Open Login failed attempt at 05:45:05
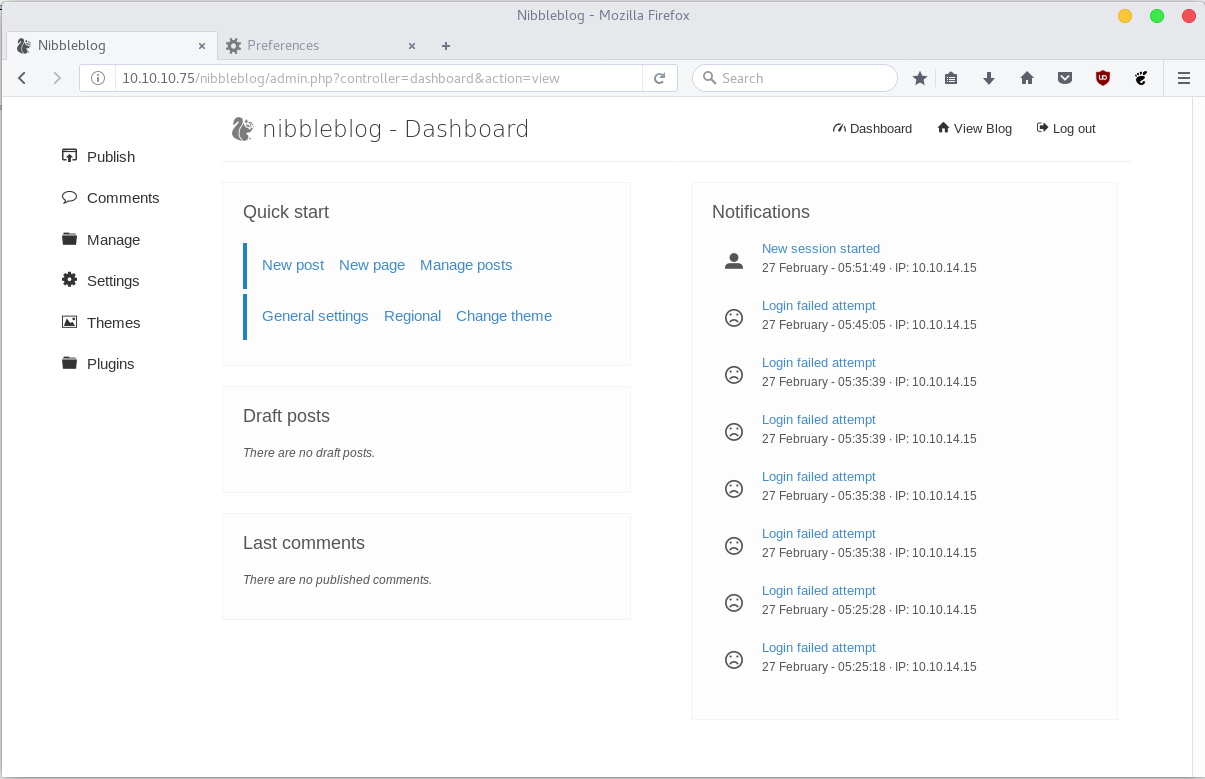This screenshot has width=1205, height=779. pyautogui.click(x=819, y=306)
